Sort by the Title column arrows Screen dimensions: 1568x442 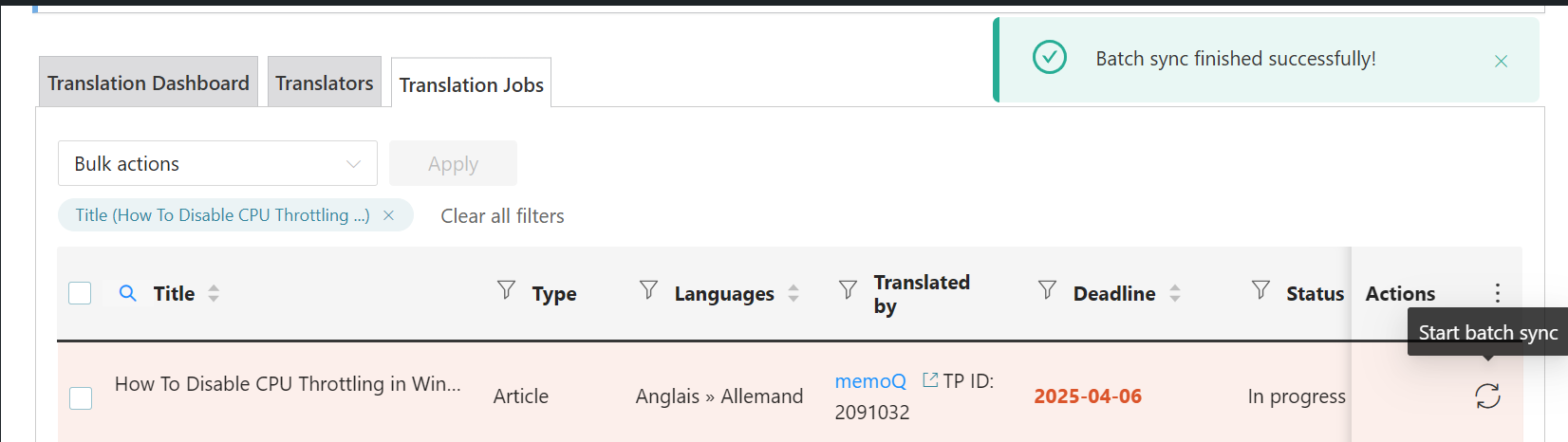coord(214,293)
